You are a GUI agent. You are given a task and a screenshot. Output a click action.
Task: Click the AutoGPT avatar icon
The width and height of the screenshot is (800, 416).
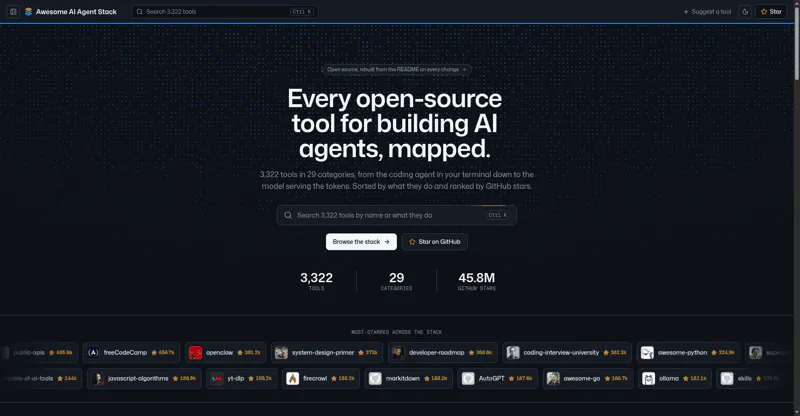pyautogui.click(x=468, y=379)
